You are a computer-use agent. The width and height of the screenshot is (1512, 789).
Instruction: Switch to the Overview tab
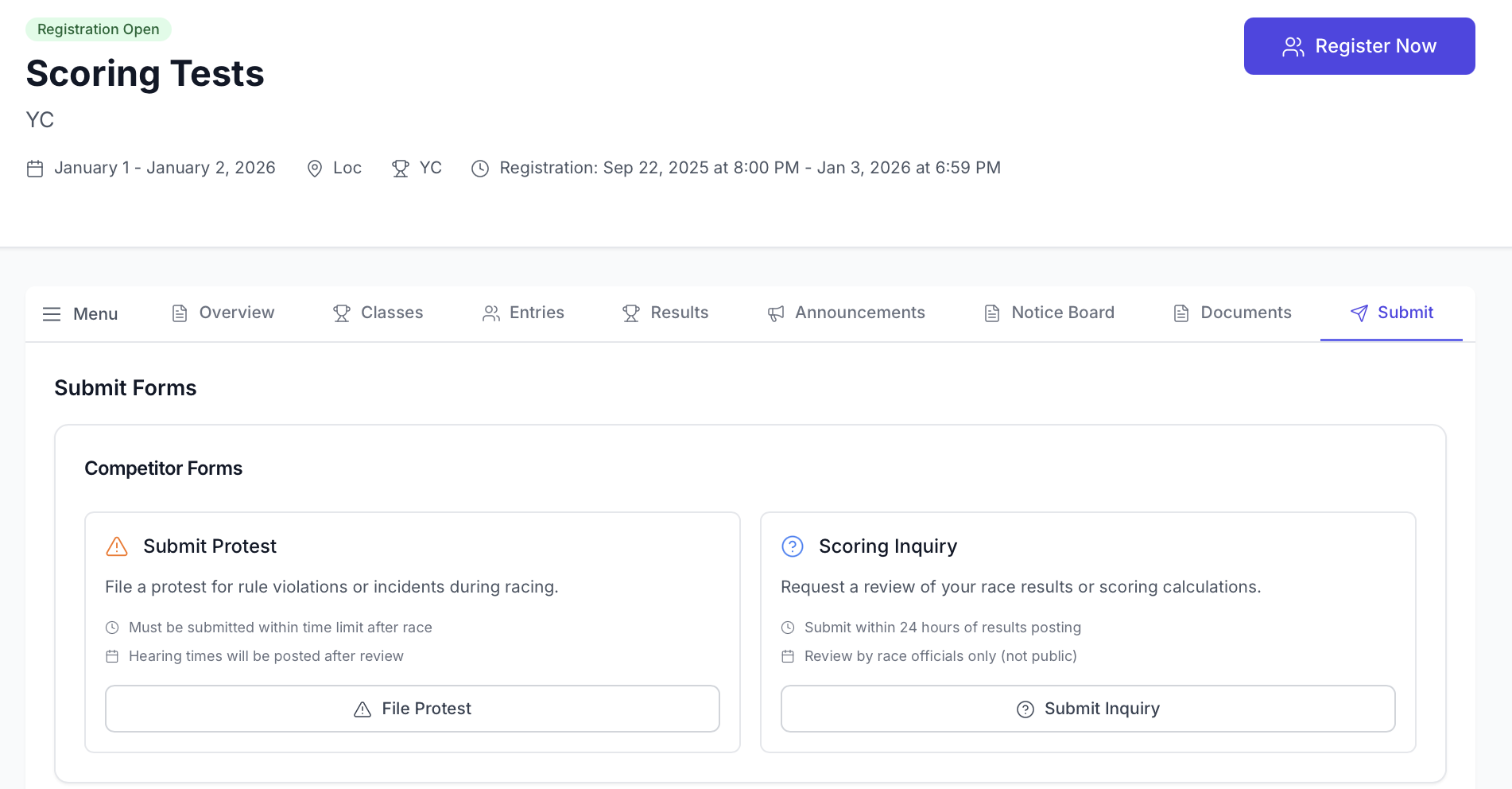click(x=223, y=313)
